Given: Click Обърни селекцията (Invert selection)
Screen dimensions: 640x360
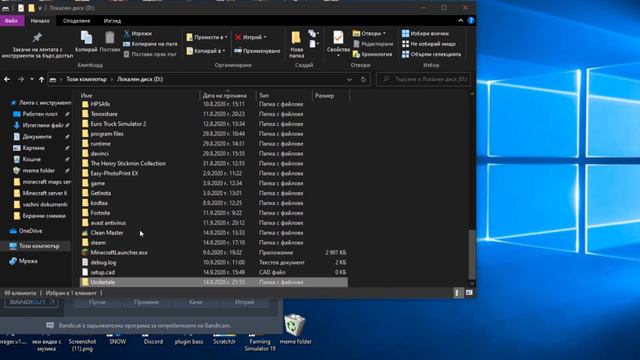Looking at the screenshot, I should point(431,54).
